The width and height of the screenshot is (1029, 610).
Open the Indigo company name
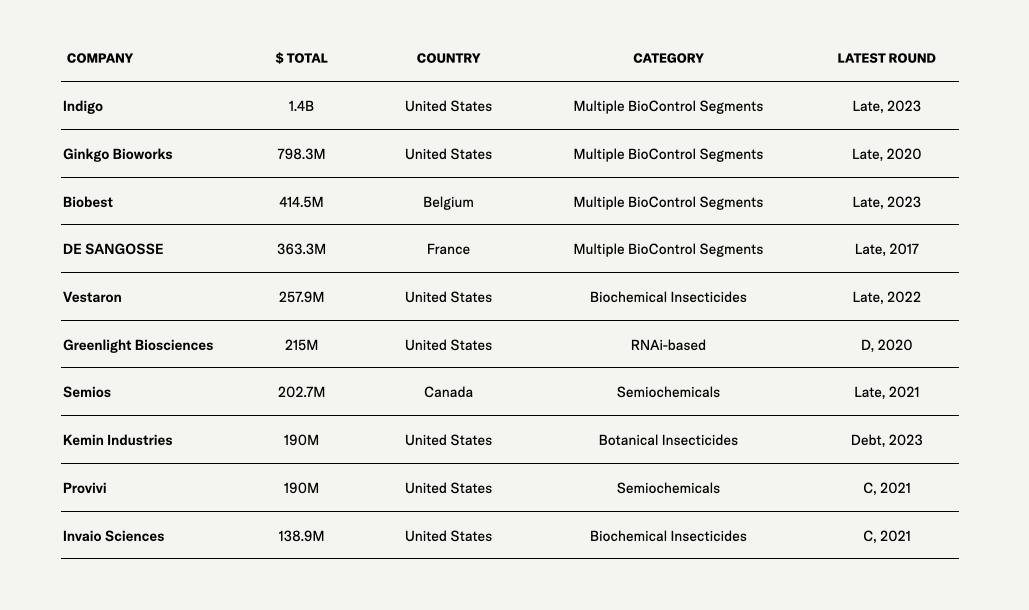pyautogui.click(x=83, y=106)
